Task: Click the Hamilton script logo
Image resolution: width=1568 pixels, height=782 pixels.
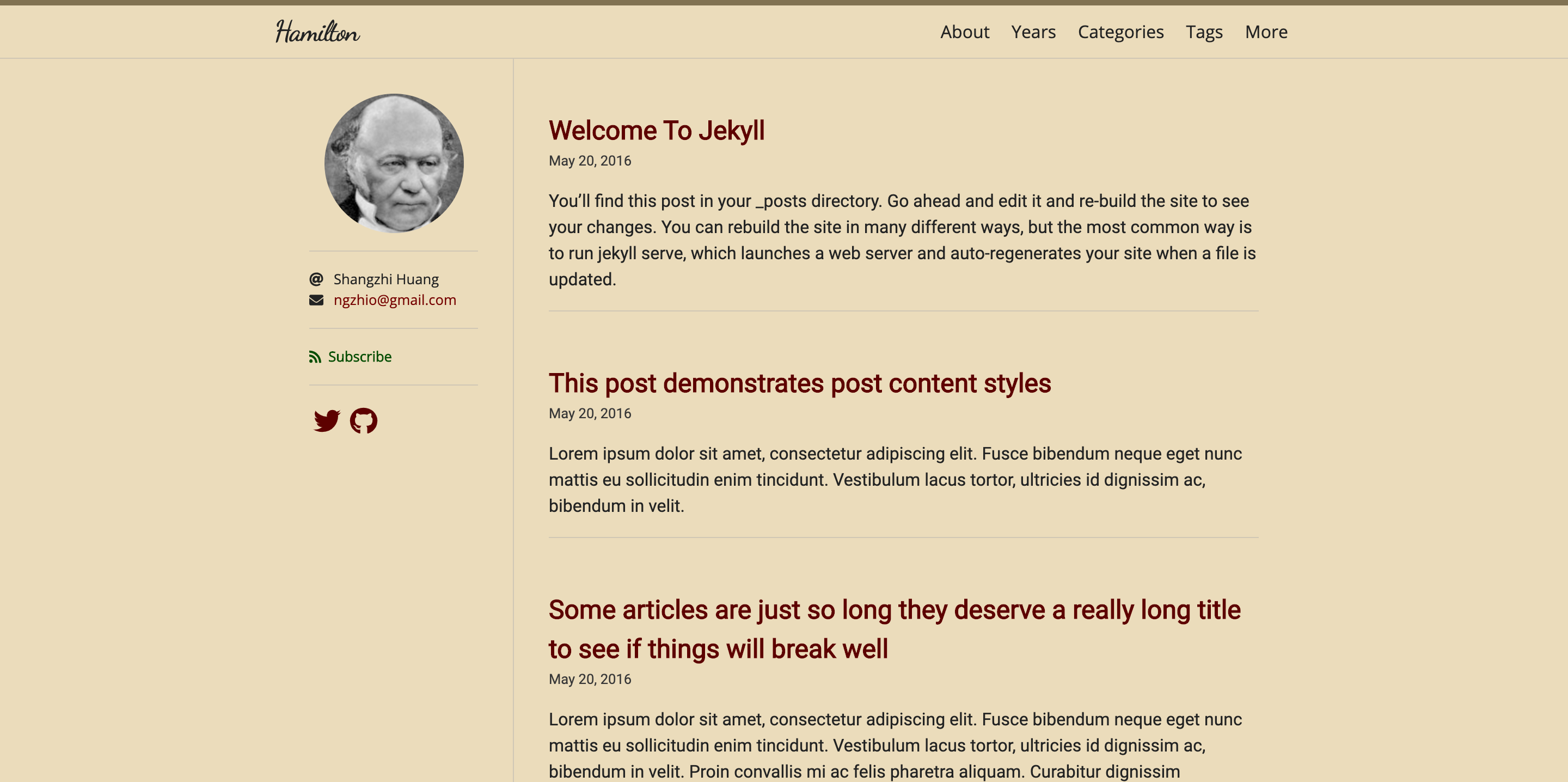Action: coord(317,32)
